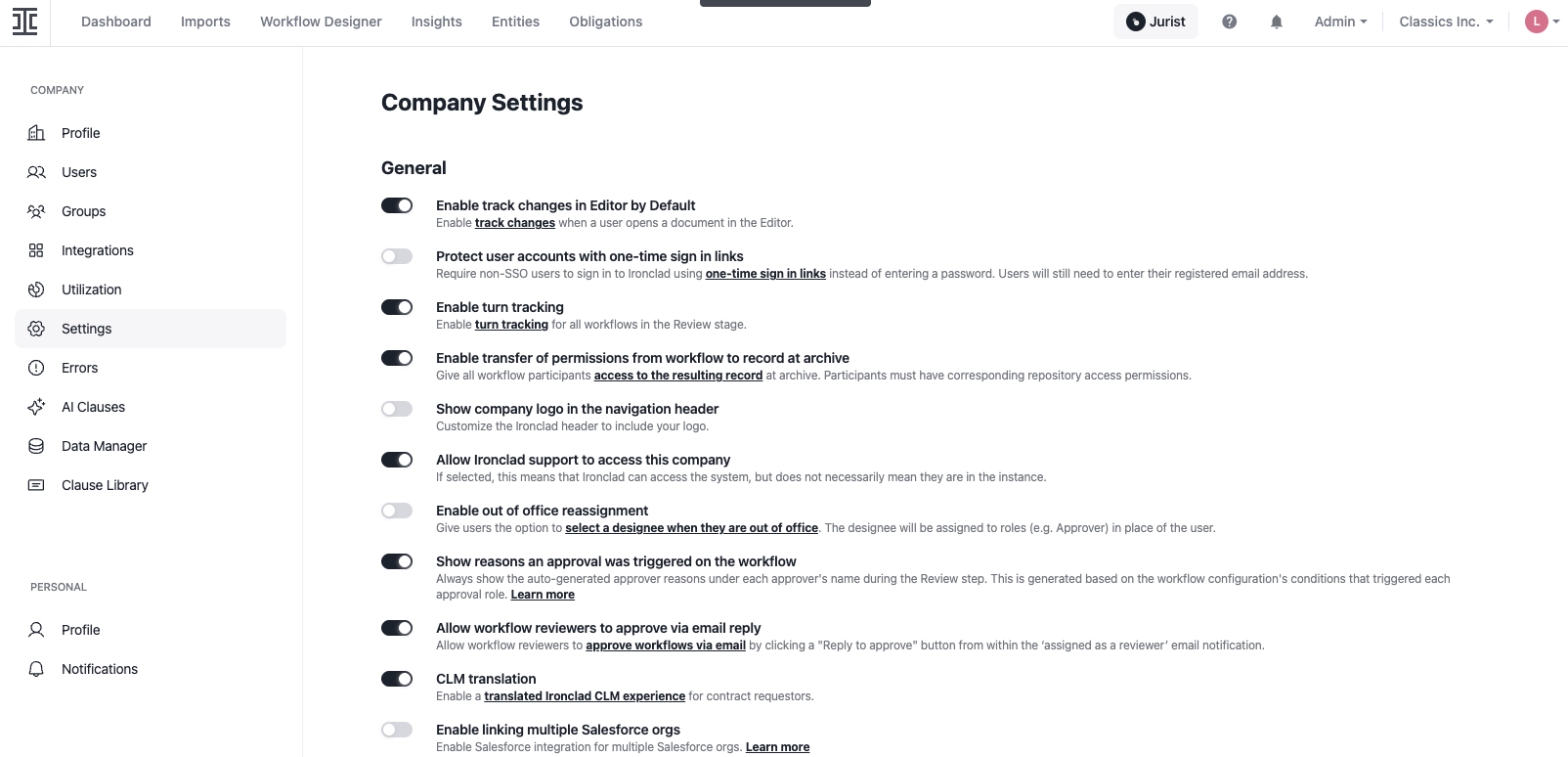Click the Errors alert icon
The image size is (1568, 757).
point(36,368)
